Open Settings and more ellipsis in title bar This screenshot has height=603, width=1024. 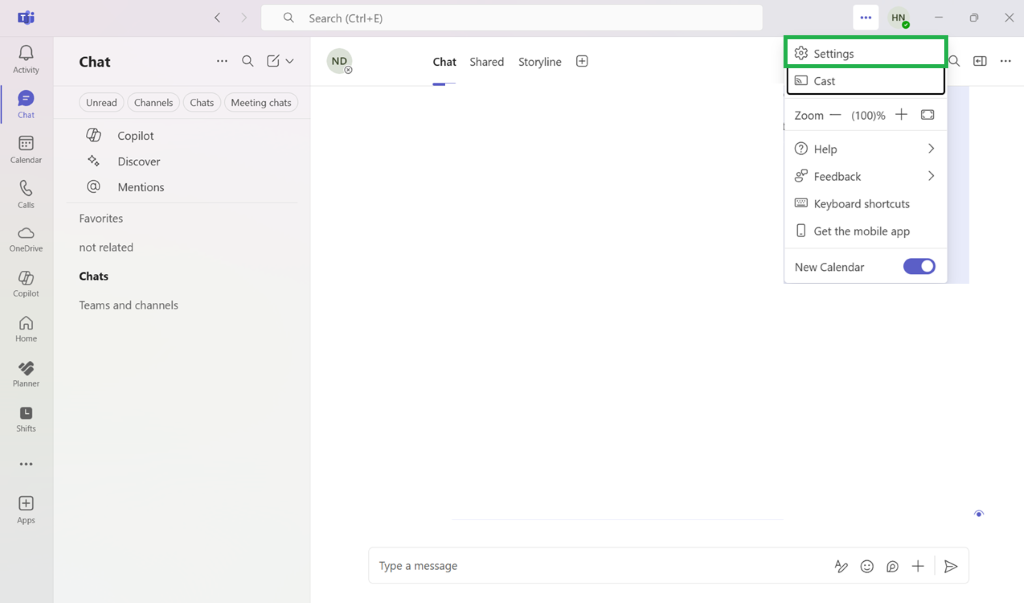pos(866,18)
